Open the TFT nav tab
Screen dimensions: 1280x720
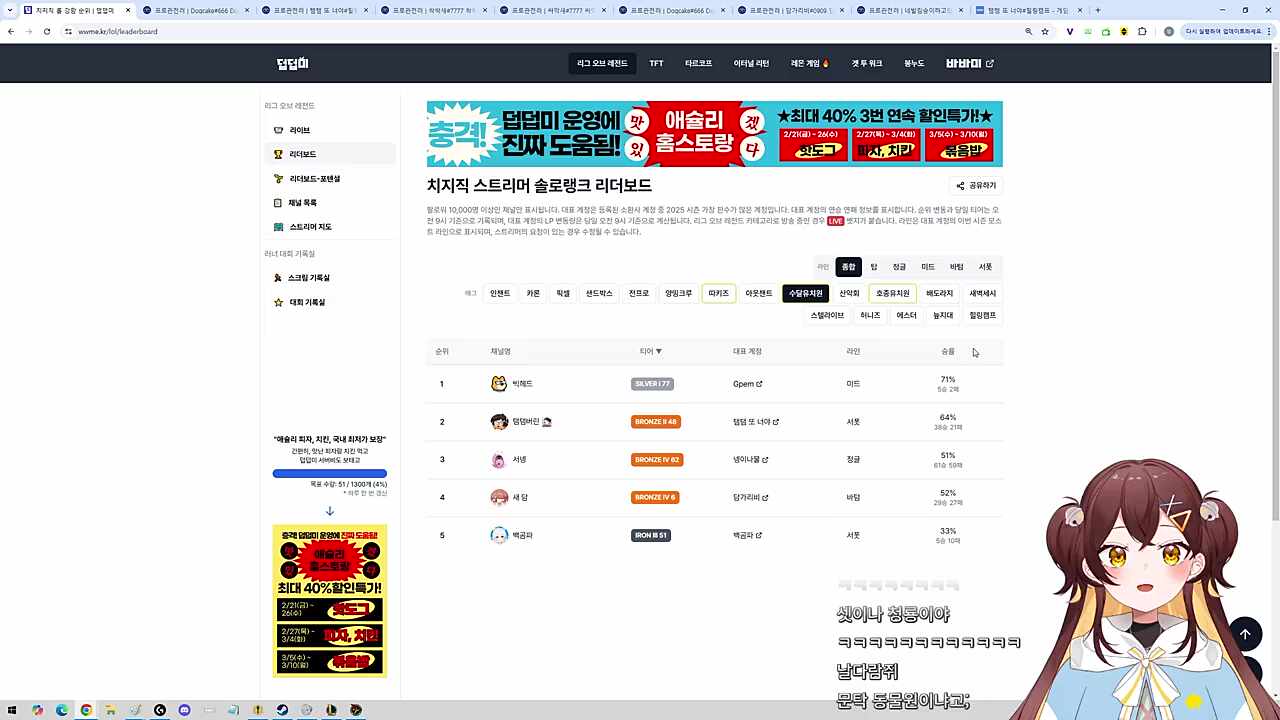pyautogui.click(x=656, y=64)
